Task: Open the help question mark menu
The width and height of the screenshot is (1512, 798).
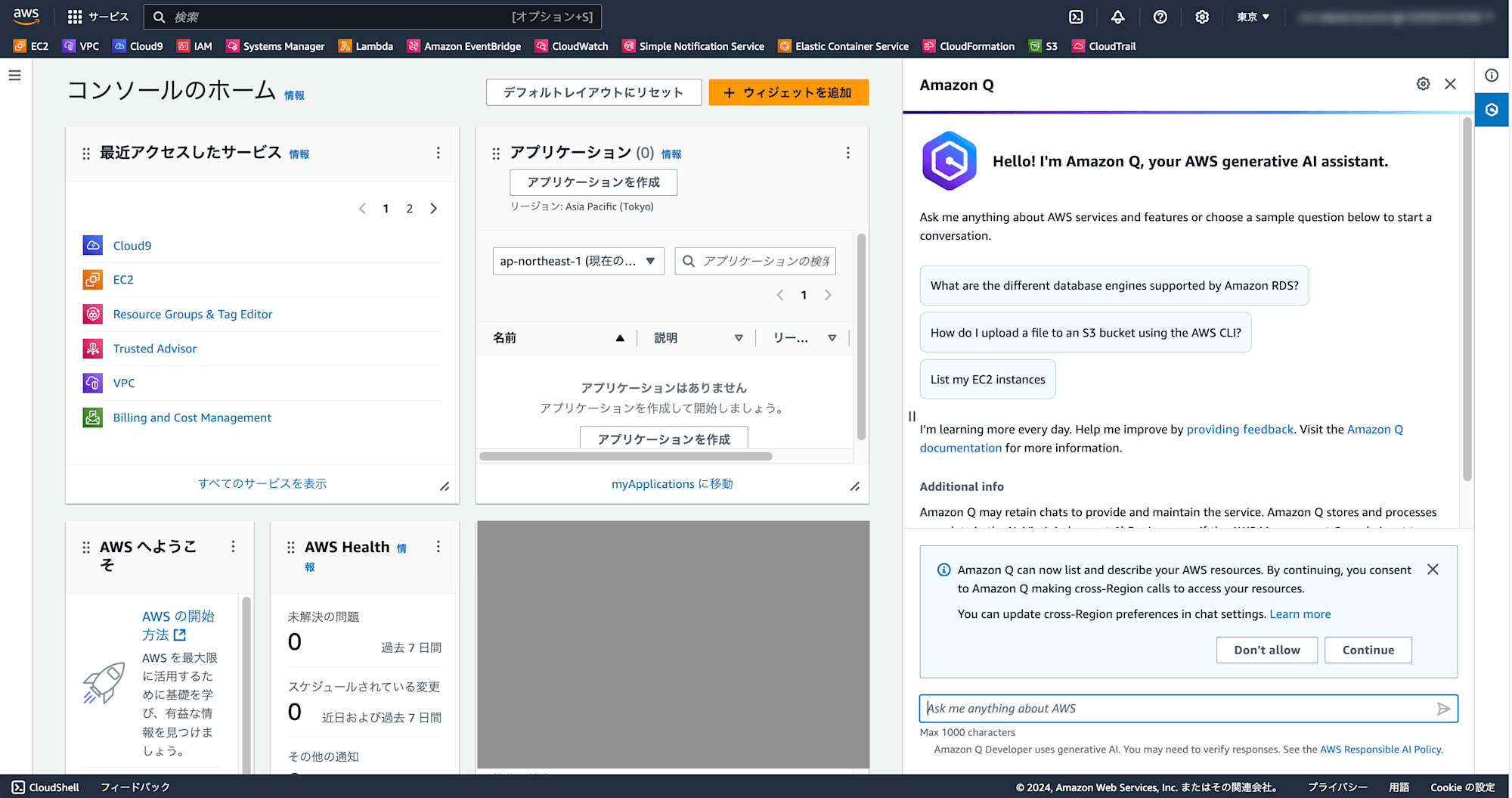Action: tap(1160, 17)
